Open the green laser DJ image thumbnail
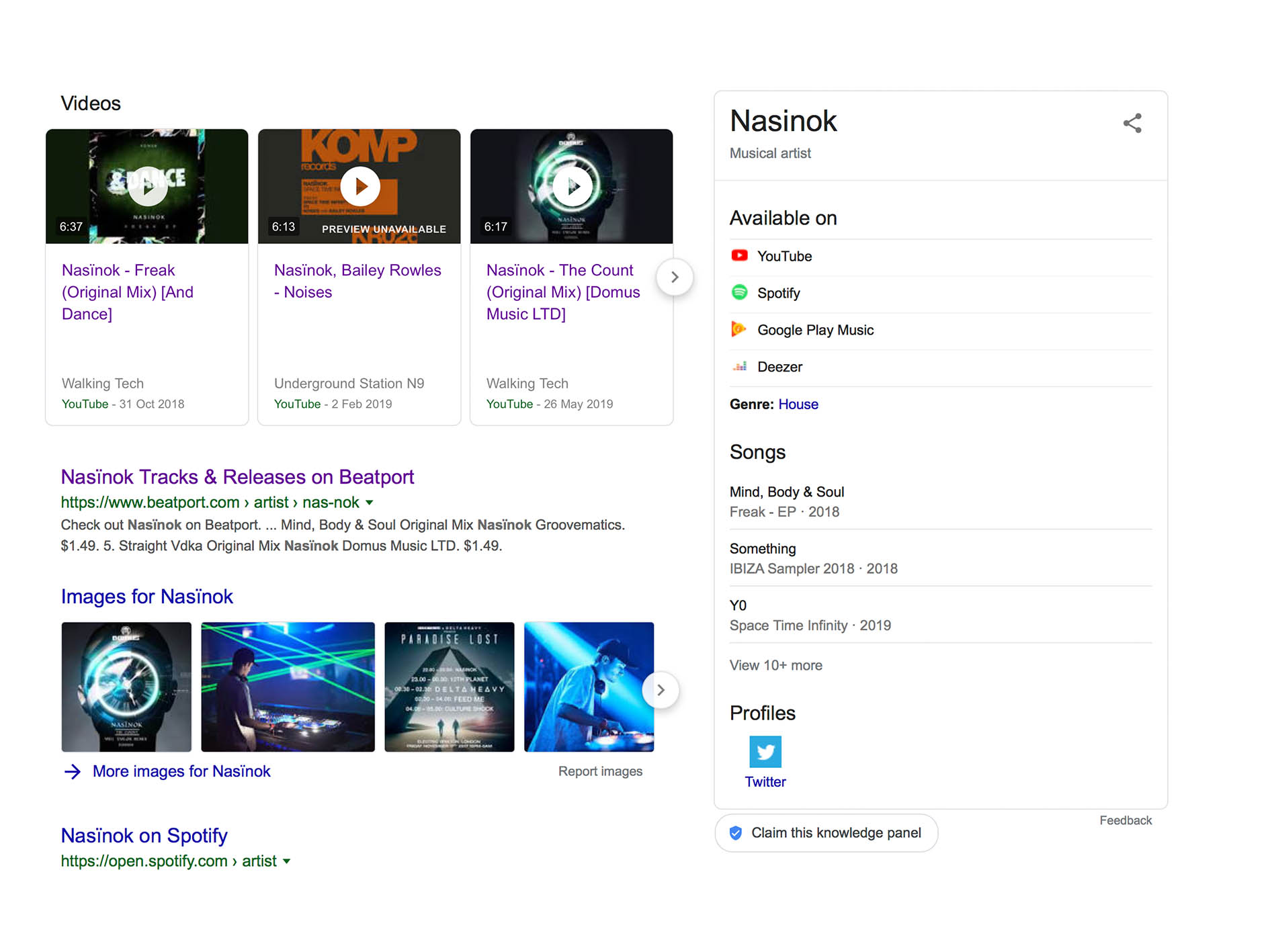The height and width of the screenshot is (952, 1270). click(288, 687)
